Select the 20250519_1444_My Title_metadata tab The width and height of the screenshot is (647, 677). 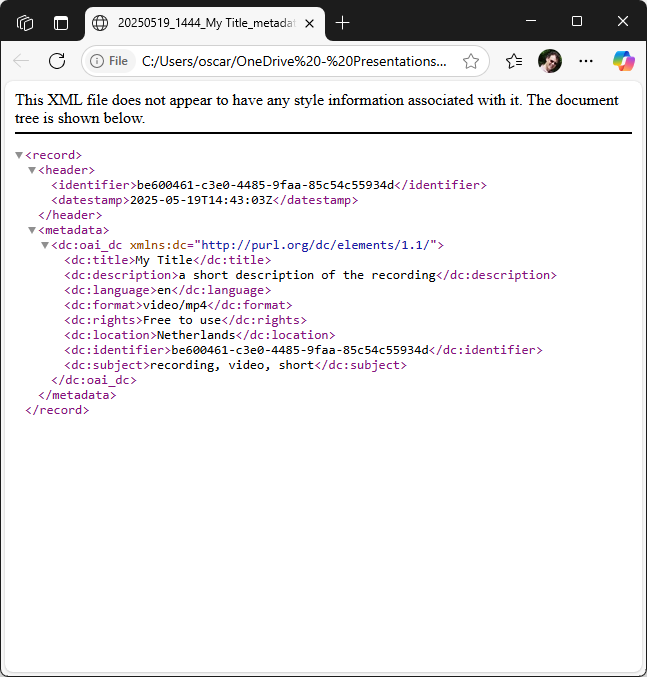tap(205, 23)
